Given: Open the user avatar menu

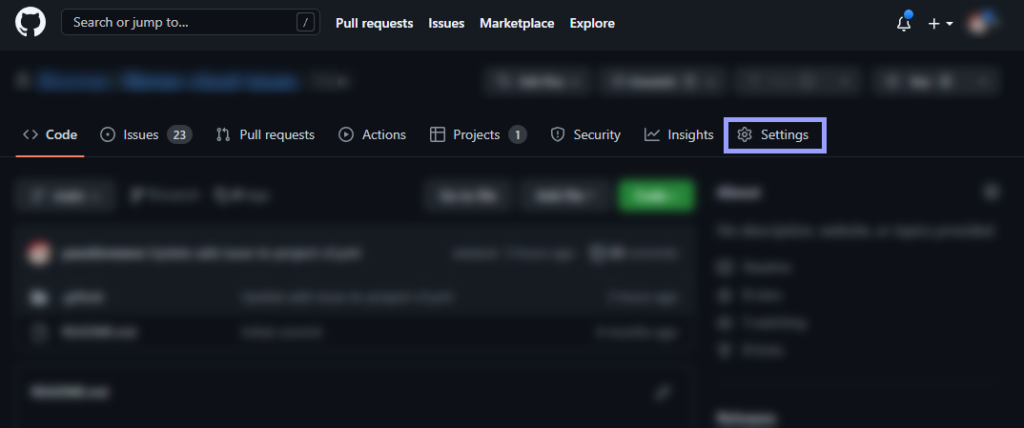Looking at the screenshot, I should point(982,23).
